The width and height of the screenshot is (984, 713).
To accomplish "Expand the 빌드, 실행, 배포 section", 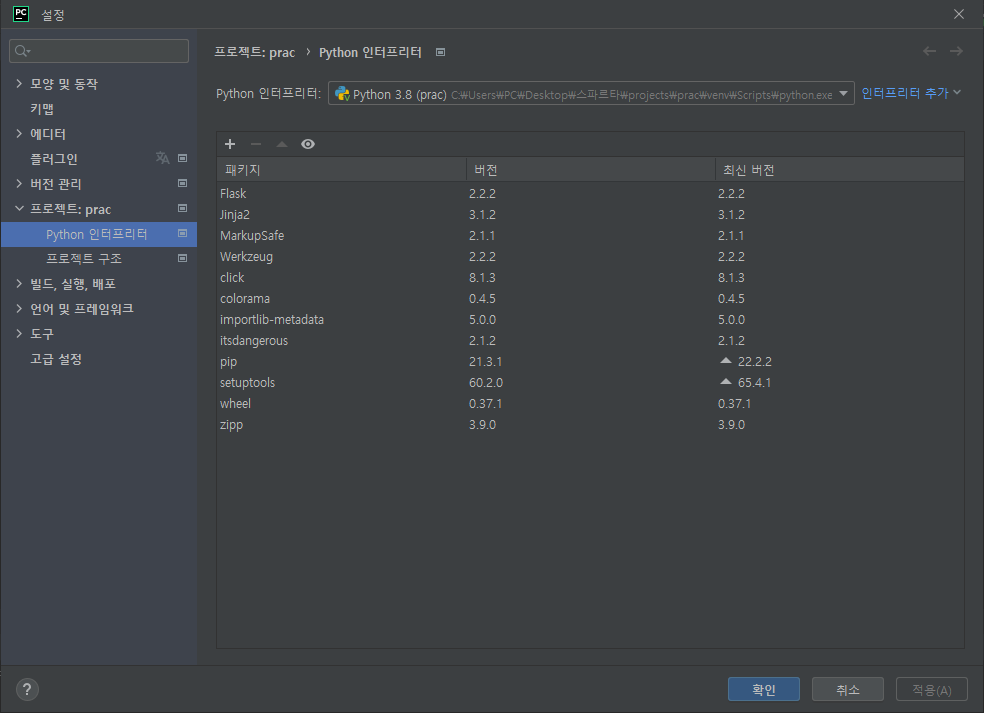I will point(19,284).
